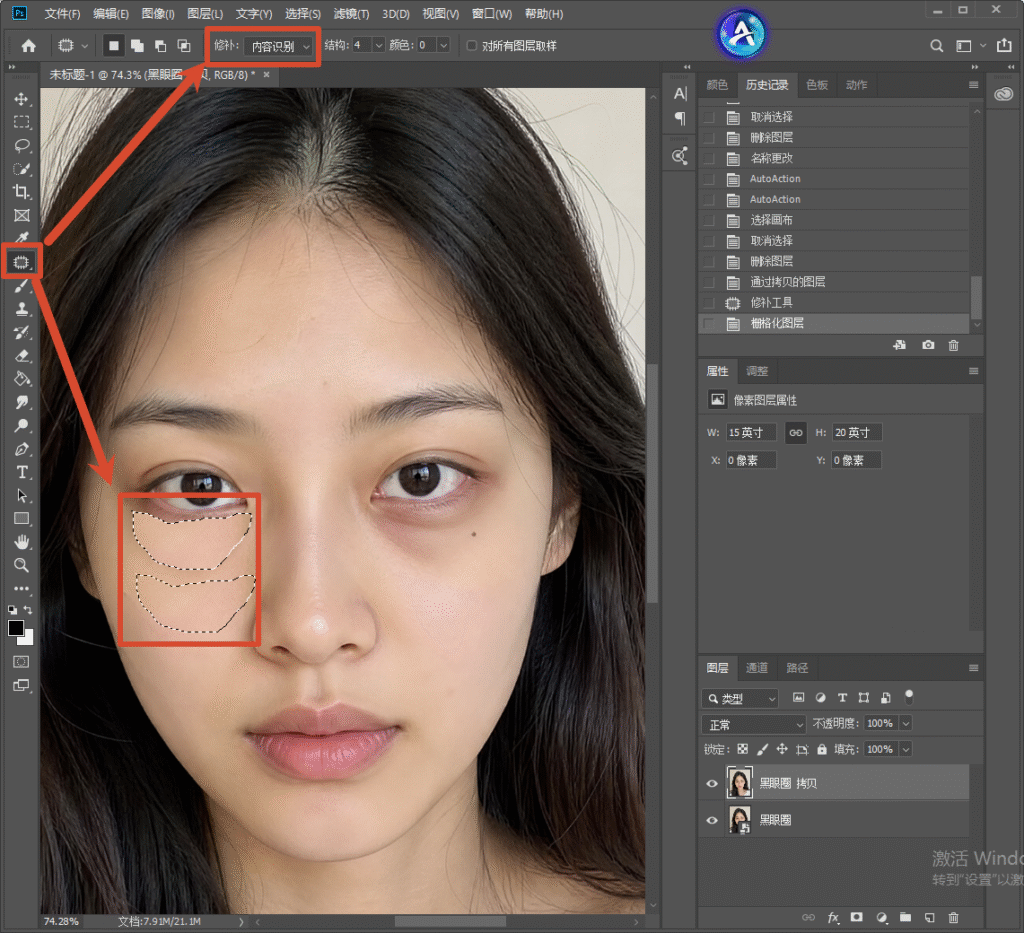This screenshot has width=1024, height=933.
Task: Select the Hand tool
Action: (22, 542)
